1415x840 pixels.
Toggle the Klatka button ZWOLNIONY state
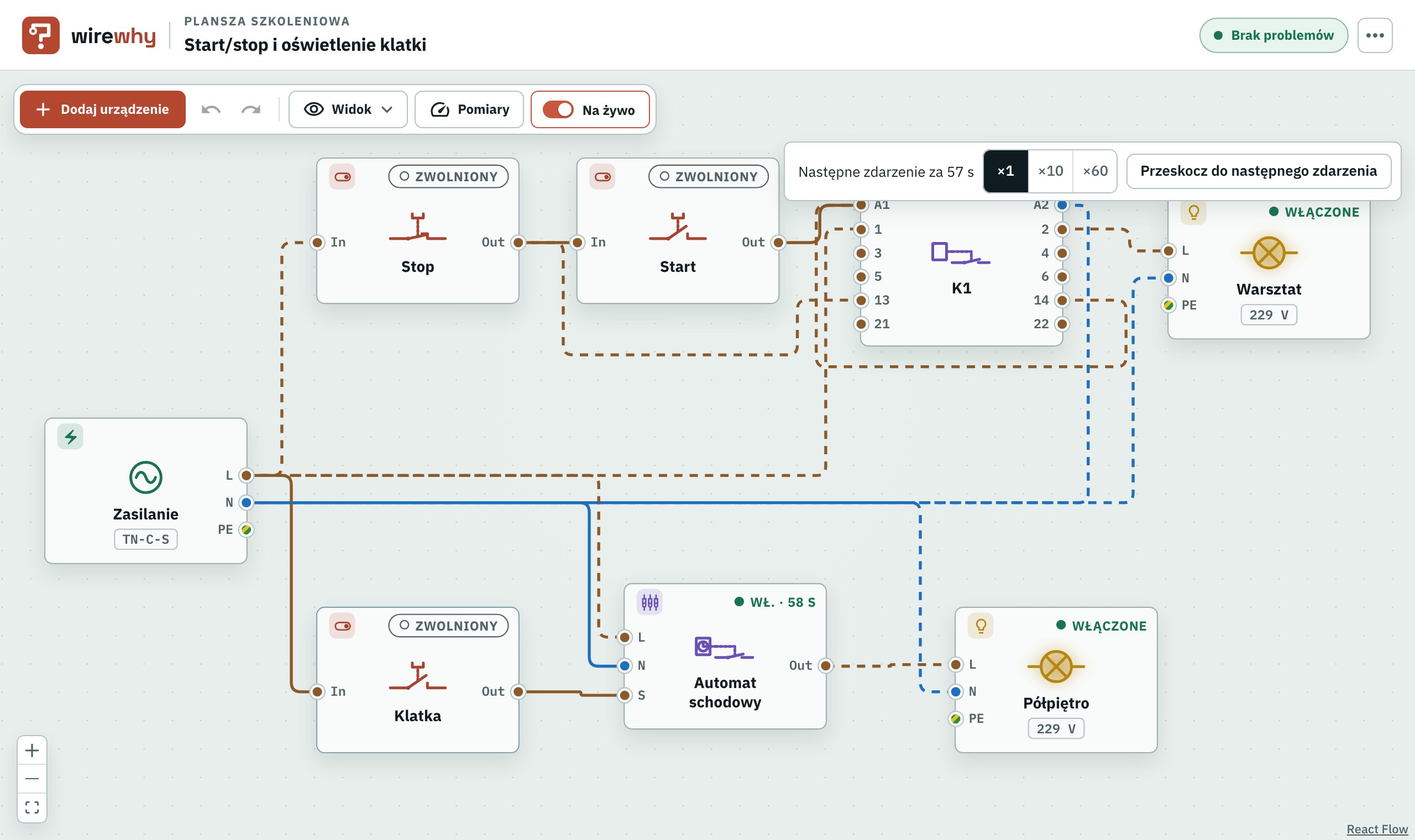(448, 626)
